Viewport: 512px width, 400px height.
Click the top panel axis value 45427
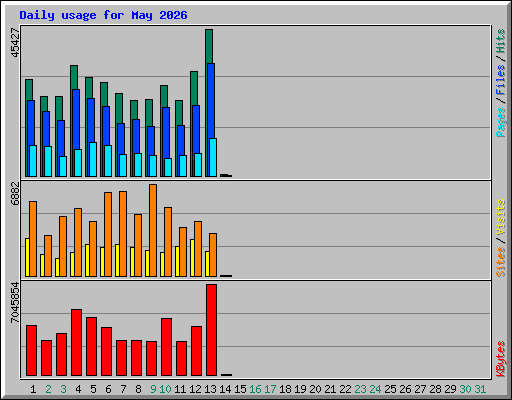[x=15, y=43]
